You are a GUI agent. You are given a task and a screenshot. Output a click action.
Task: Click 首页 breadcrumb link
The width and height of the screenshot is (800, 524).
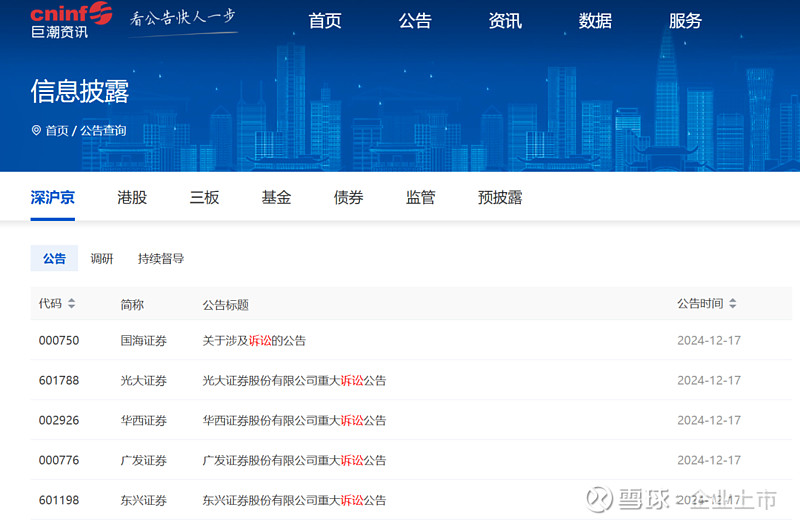(x=57, y=131)
